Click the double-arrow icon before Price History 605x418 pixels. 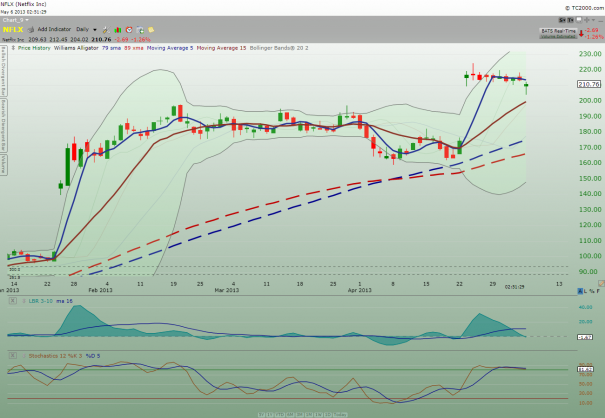13,48
